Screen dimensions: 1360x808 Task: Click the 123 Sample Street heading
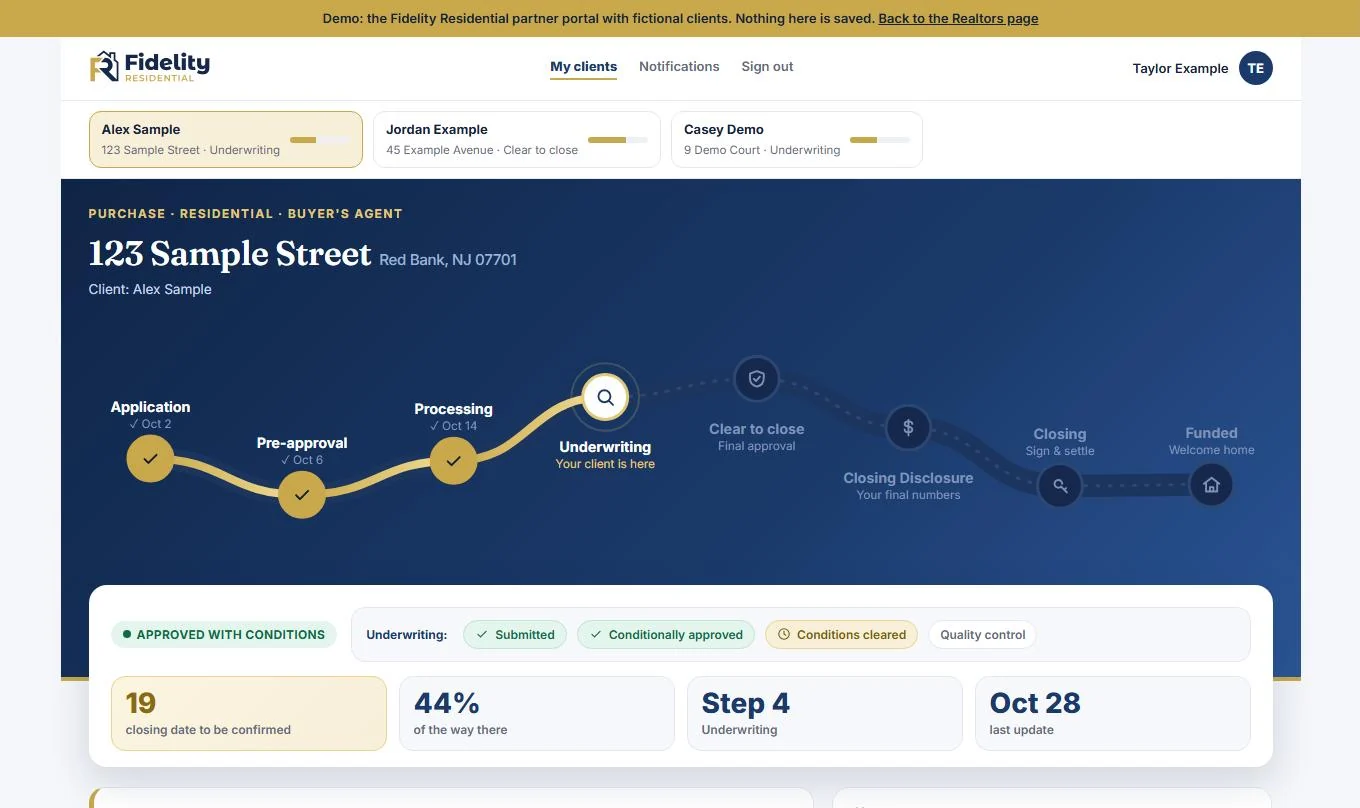[x=230, y=254]
